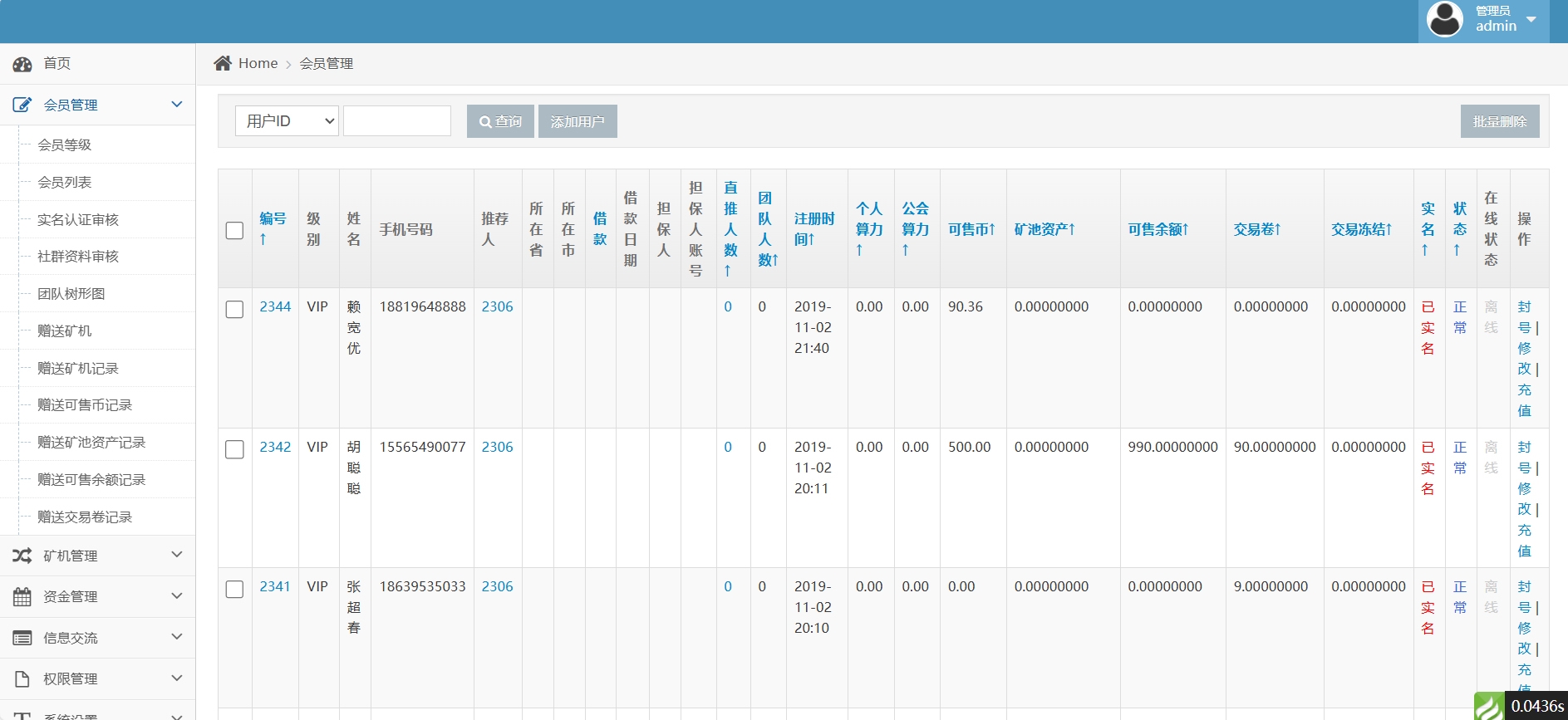1568x720 pixels.
Task: Click the admin user avatar
Action: pos(1444,19)
